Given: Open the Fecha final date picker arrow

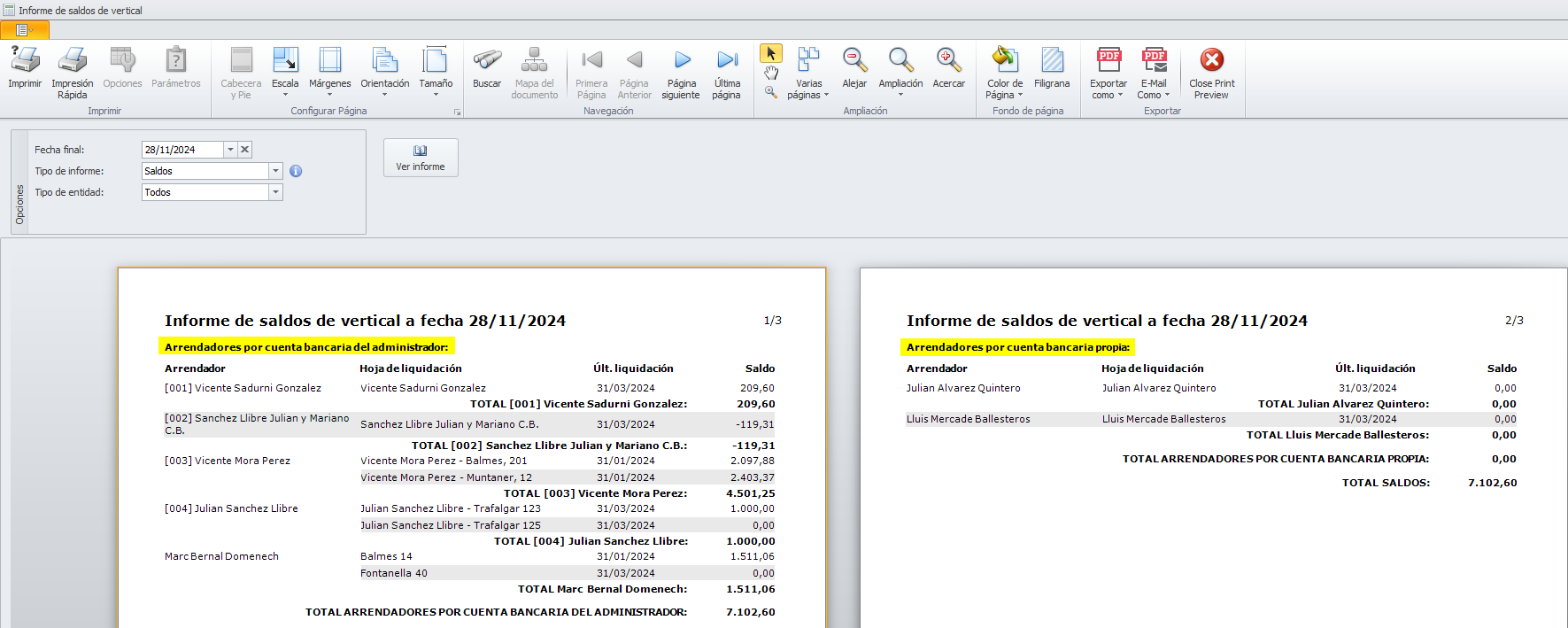Looking at the screenshot, I should click(230, 150).
